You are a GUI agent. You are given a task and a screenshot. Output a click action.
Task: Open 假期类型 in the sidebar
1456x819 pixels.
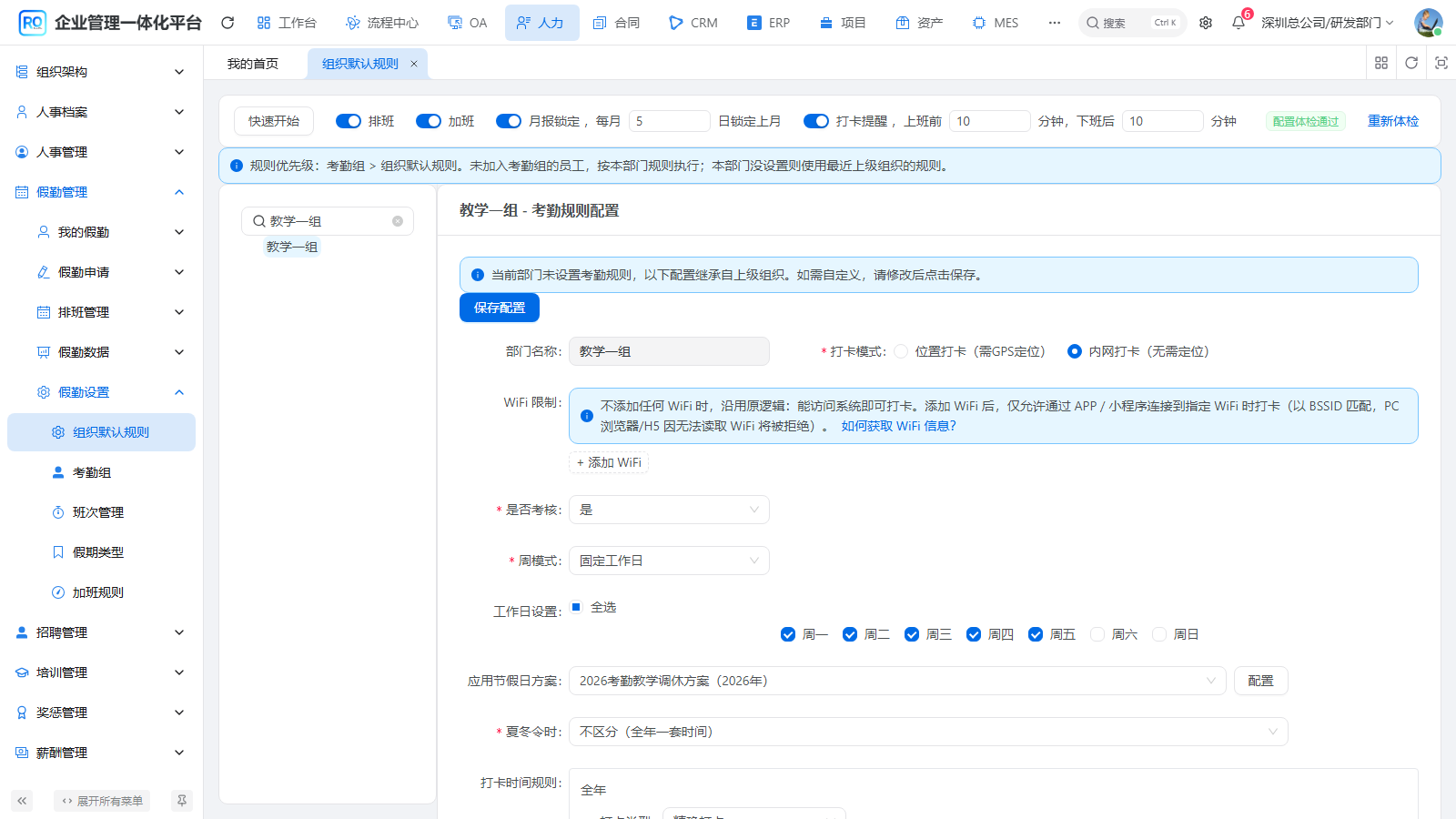click(x=102, y=552)
